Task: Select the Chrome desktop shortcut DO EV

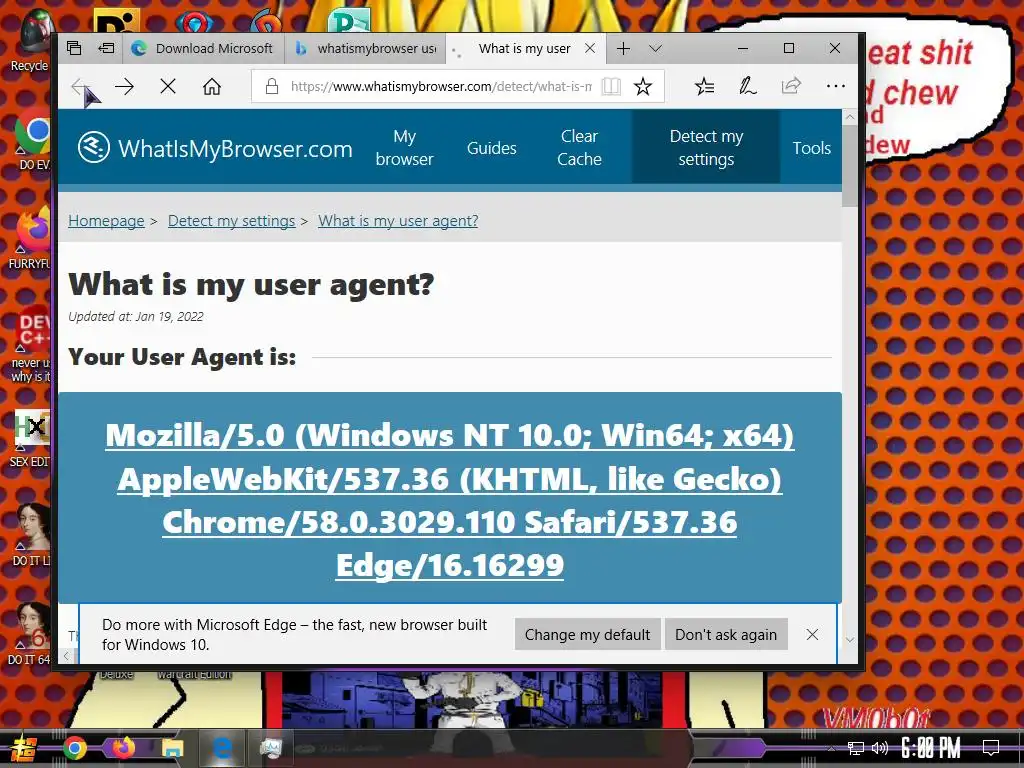Action: (31, 142)
